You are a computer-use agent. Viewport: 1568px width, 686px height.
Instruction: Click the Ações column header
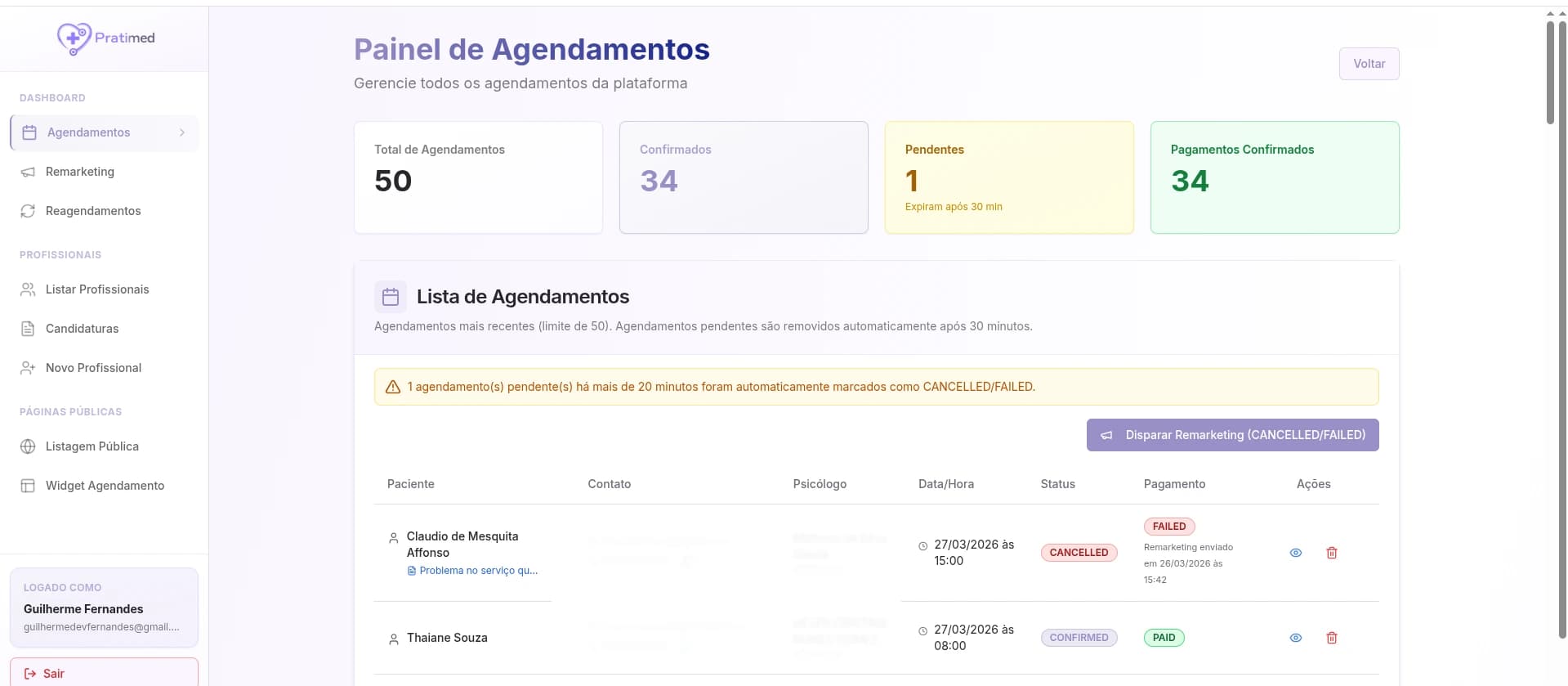coord(1314,484)
